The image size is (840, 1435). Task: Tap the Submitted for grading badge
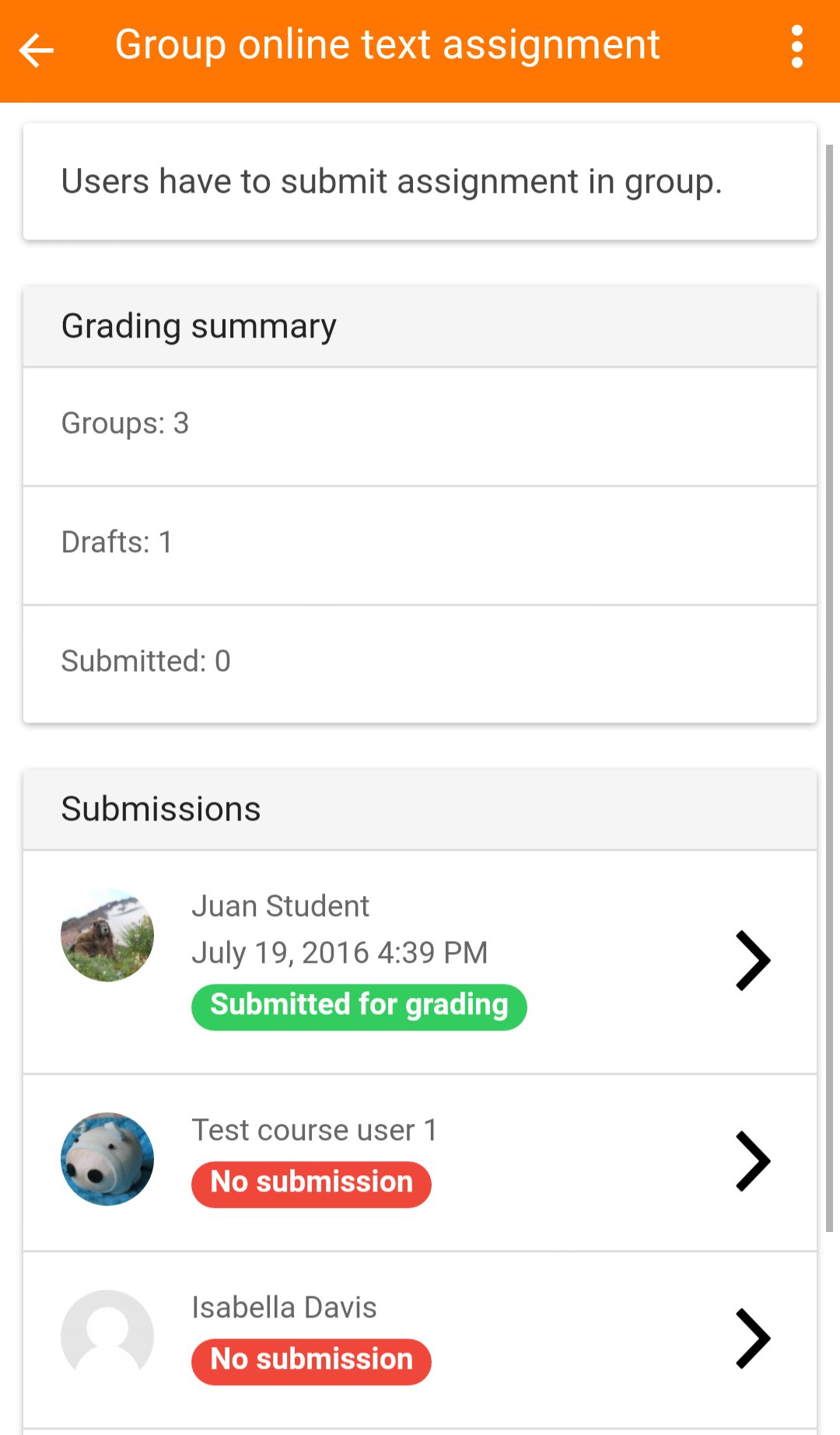[359, 1006]
